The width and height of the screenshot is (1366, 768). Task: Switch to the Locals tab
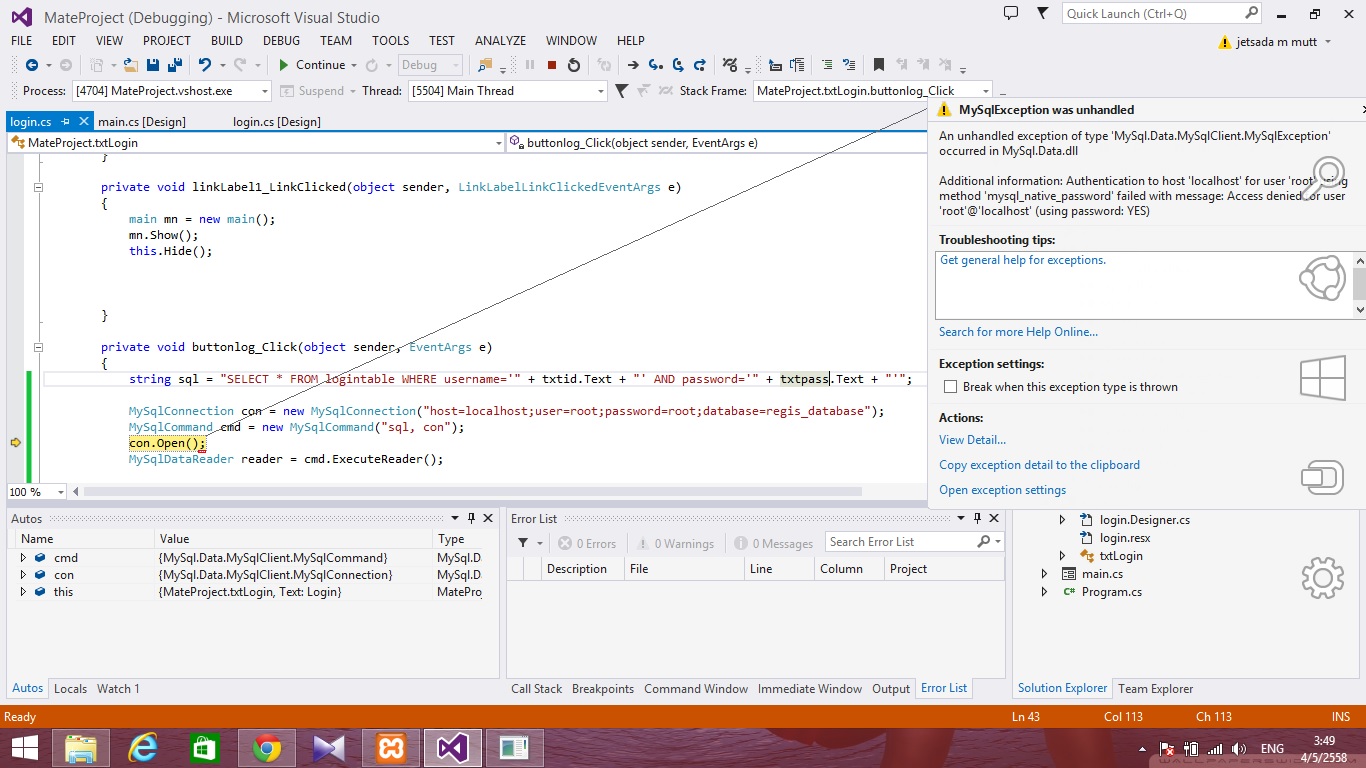(x=70, y=689)
